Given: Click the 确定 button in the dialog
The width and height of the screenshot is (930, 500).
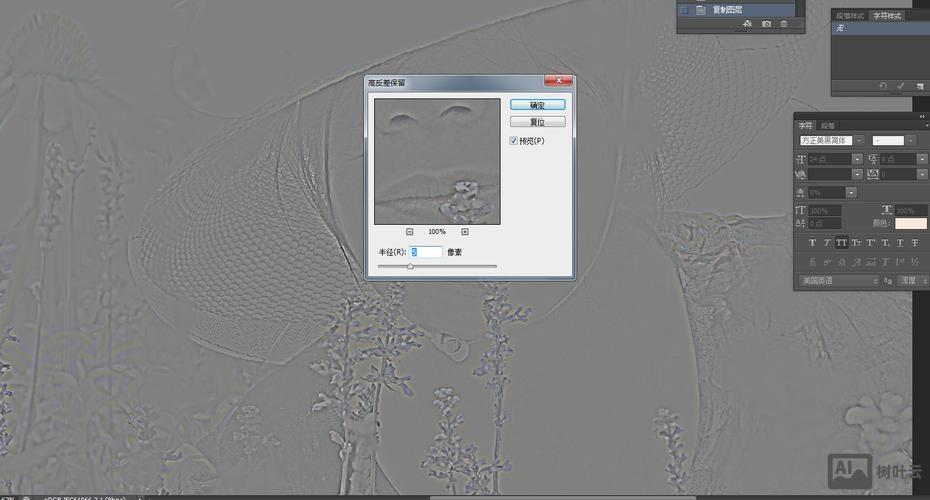Looking at the screenshot, I should 537,104.
